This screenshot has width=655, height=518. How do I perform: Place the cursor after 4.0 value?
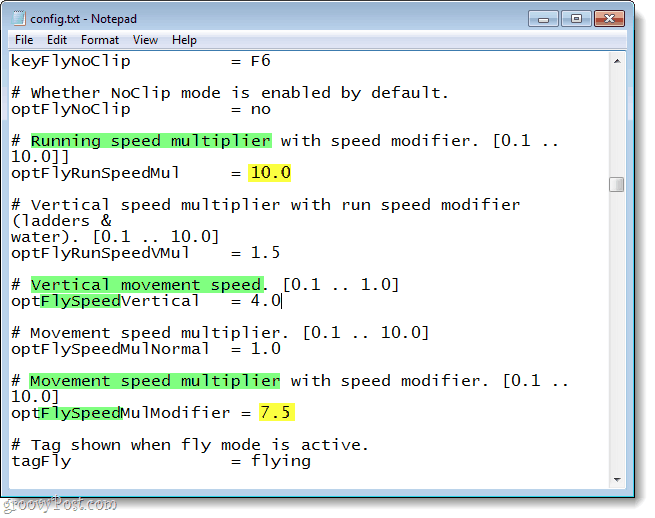[x=282, y=301]
